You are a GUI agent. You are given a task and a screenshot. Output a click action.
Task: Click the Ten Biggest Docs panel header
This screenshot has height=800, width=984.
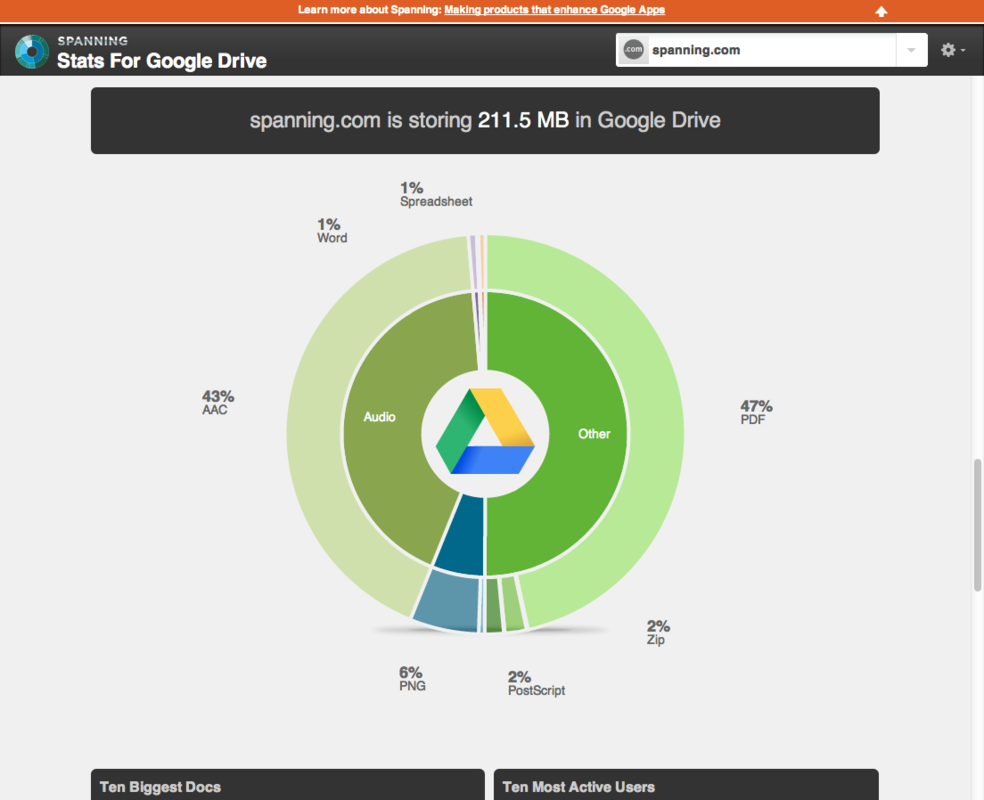pos(287,786)
